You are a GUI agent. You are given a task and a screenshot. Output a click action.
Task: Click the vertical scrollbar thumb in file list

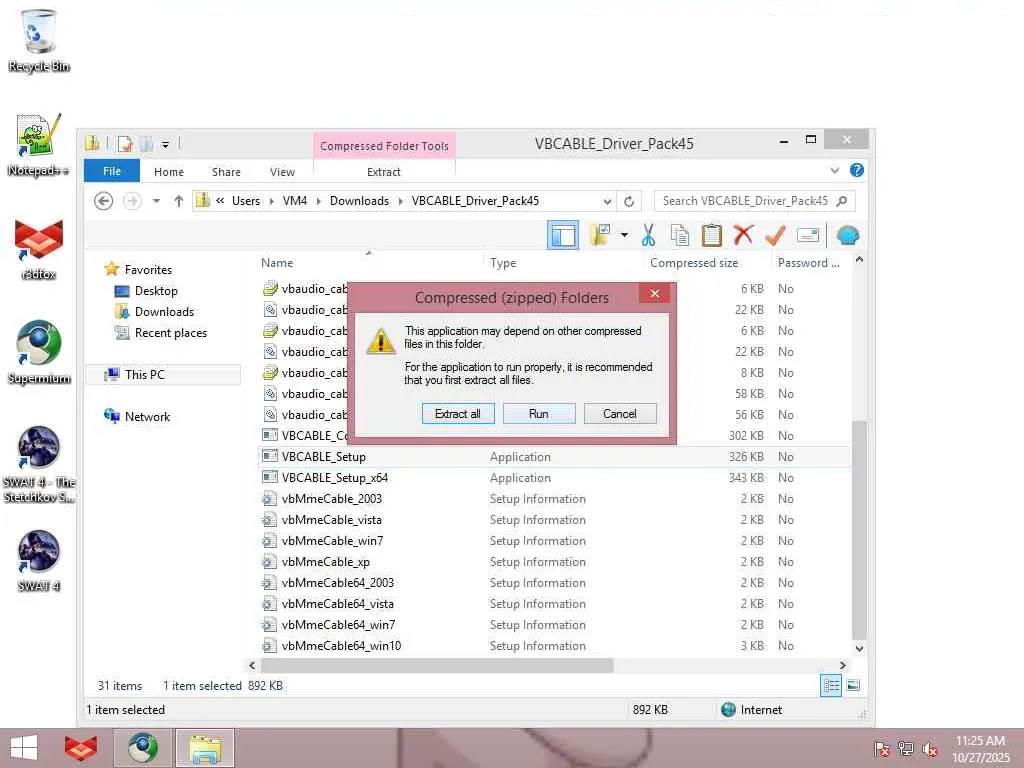859,529
